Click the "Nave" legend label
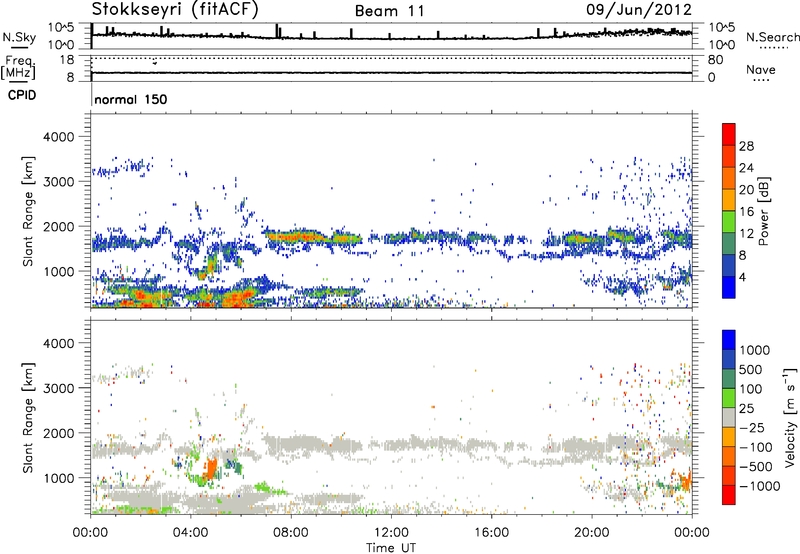This screenshot has width=800, height=554. pos(761,70)
